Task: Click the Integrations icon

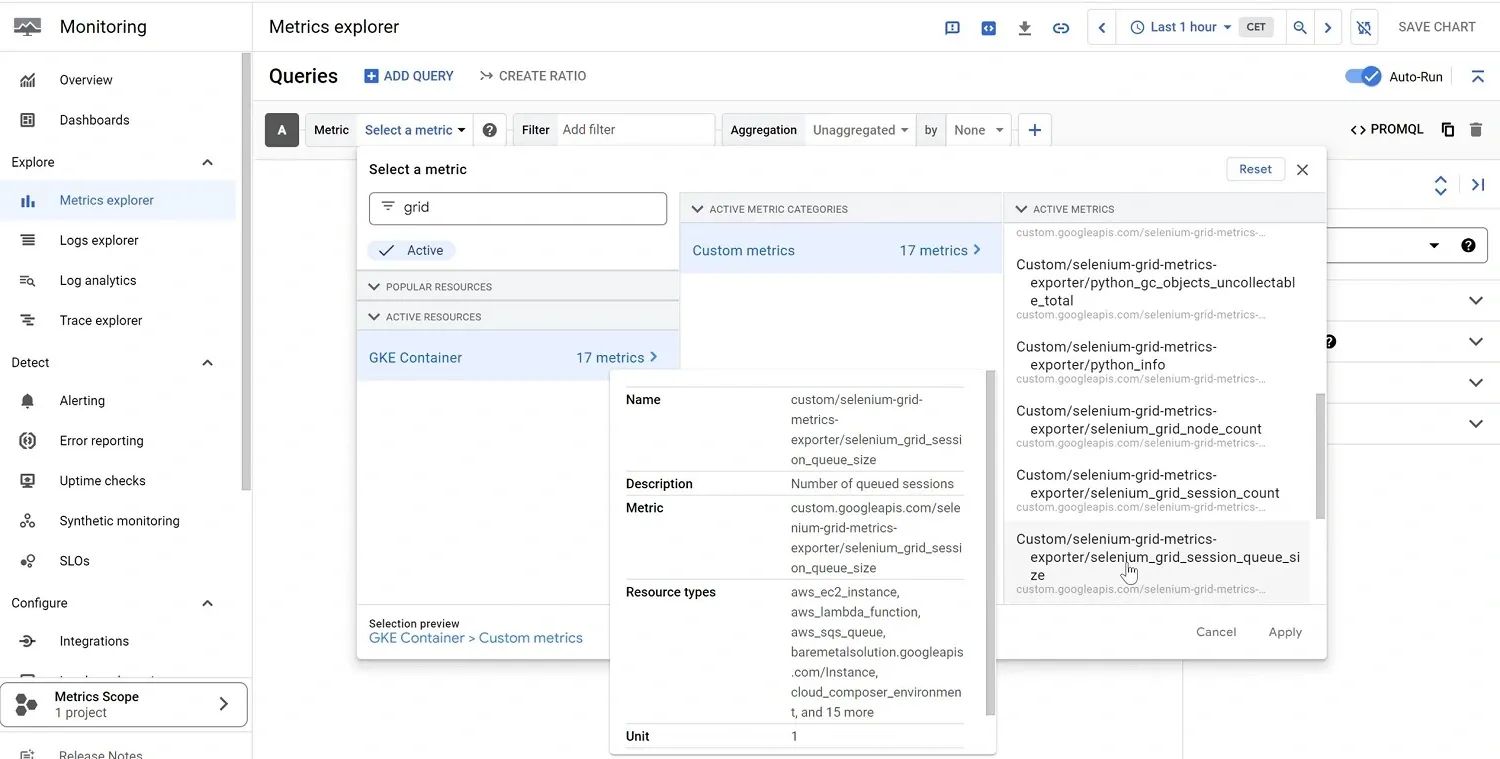Action: pos(28,641)
